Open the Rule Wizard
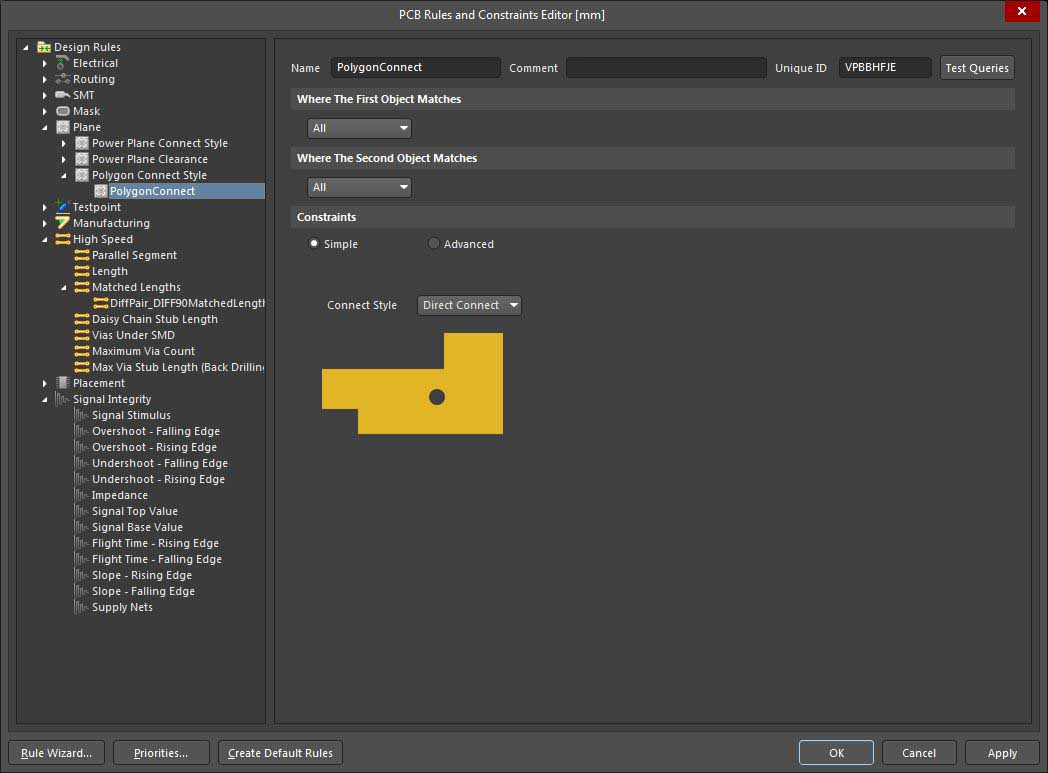 pos(57,753)
